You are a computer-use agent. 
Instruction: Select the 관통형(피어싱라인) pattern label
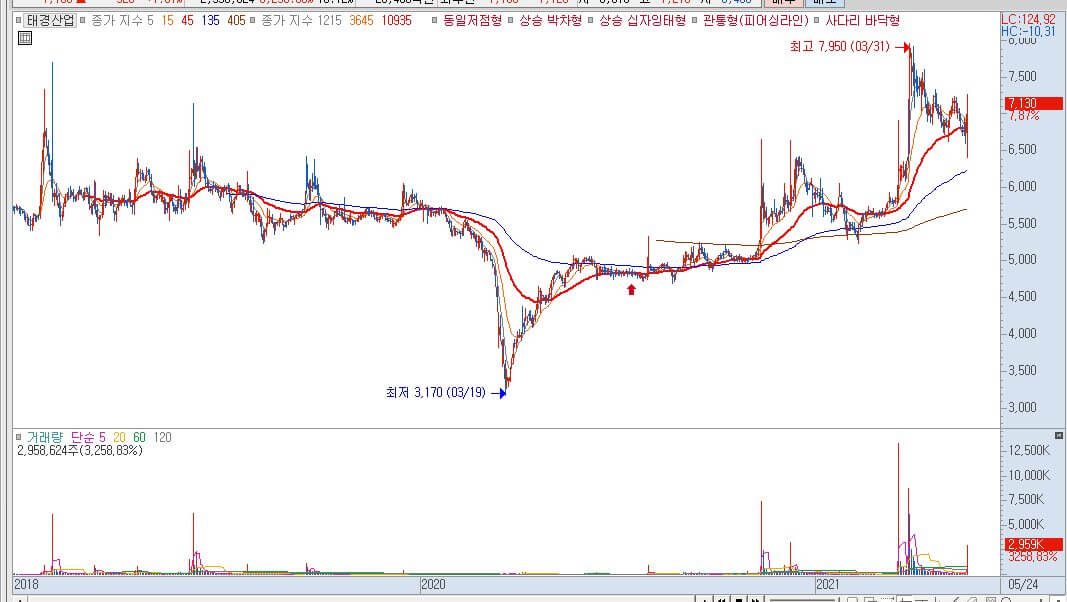755,20
